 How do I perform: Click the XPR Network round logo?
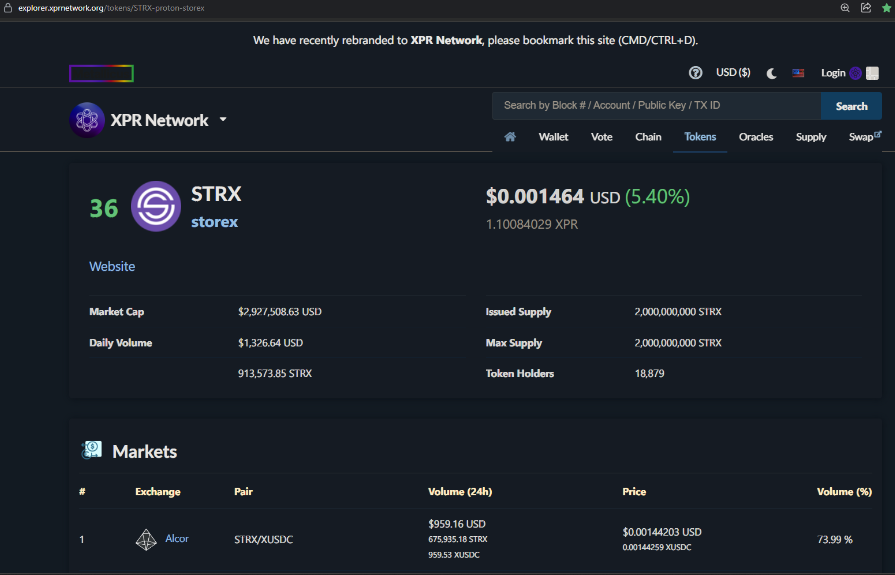coord(87,120)
